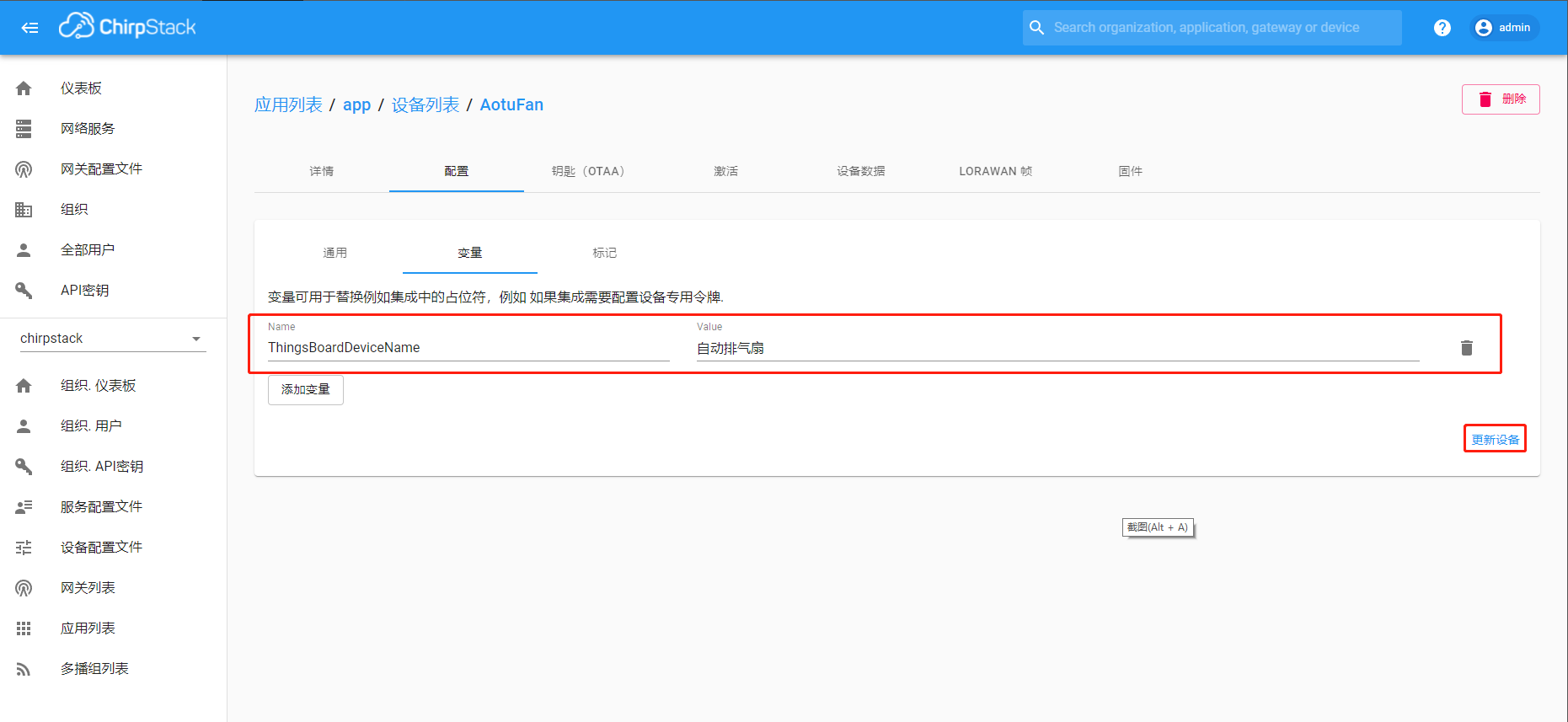Open 网关列表 in the sidebar
This screenshot has width=1568, height=722.
[88, 588]
